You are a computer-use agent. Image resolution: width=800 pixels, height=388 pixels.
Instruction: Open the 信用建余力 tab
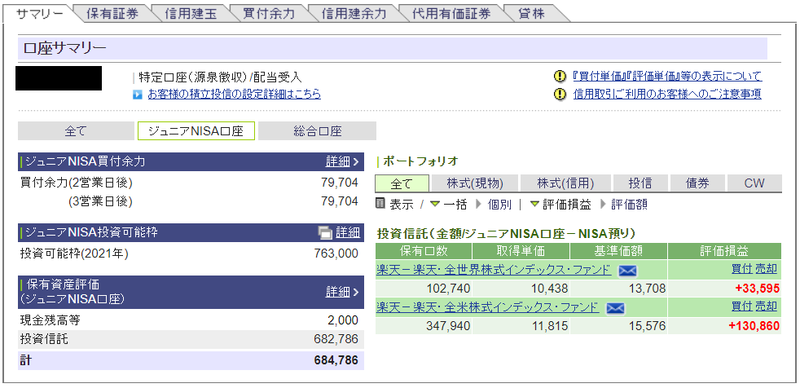(x=354, y=14)
